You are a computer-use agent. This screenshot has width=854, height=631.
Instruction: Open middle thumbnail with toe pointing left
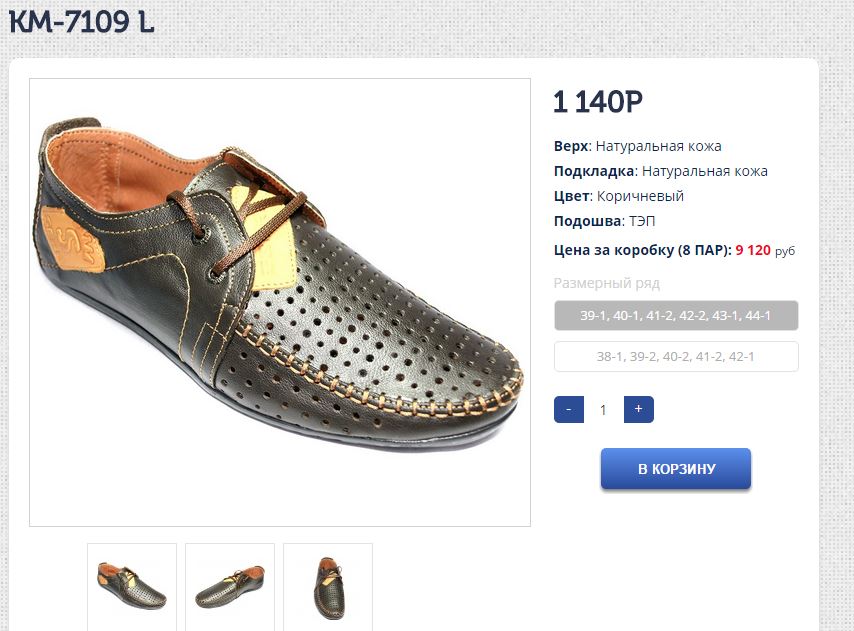[230, 585]
